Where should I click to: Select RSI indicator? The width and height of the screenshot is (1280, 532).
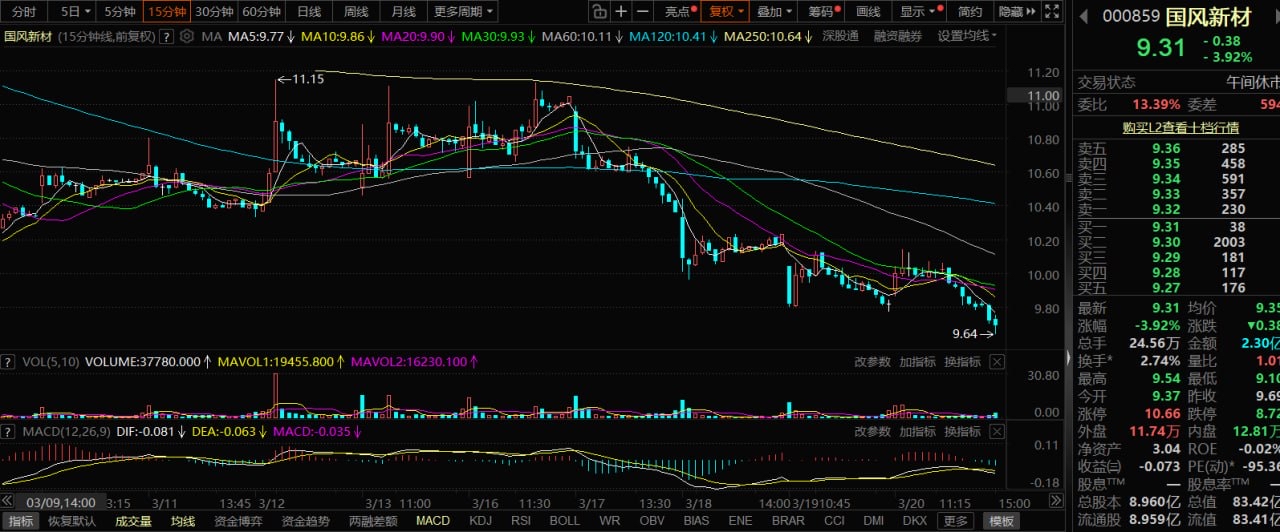click(x=521, y=521)
